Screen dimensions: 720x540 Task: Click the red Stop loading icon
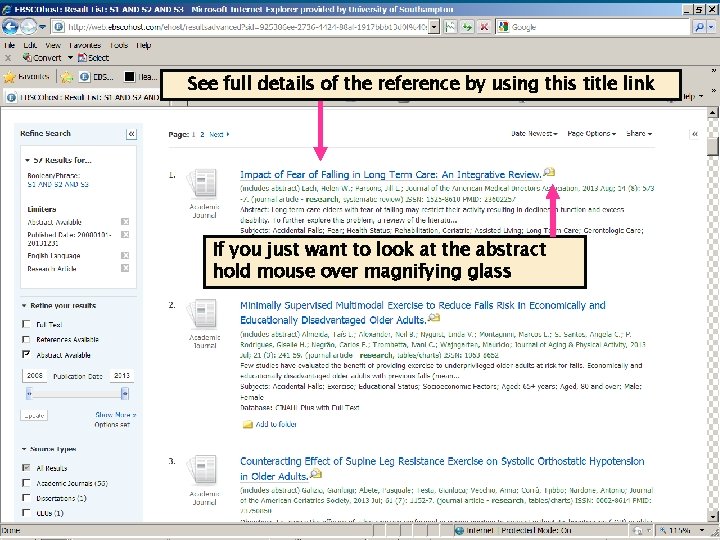coord(484,27)
